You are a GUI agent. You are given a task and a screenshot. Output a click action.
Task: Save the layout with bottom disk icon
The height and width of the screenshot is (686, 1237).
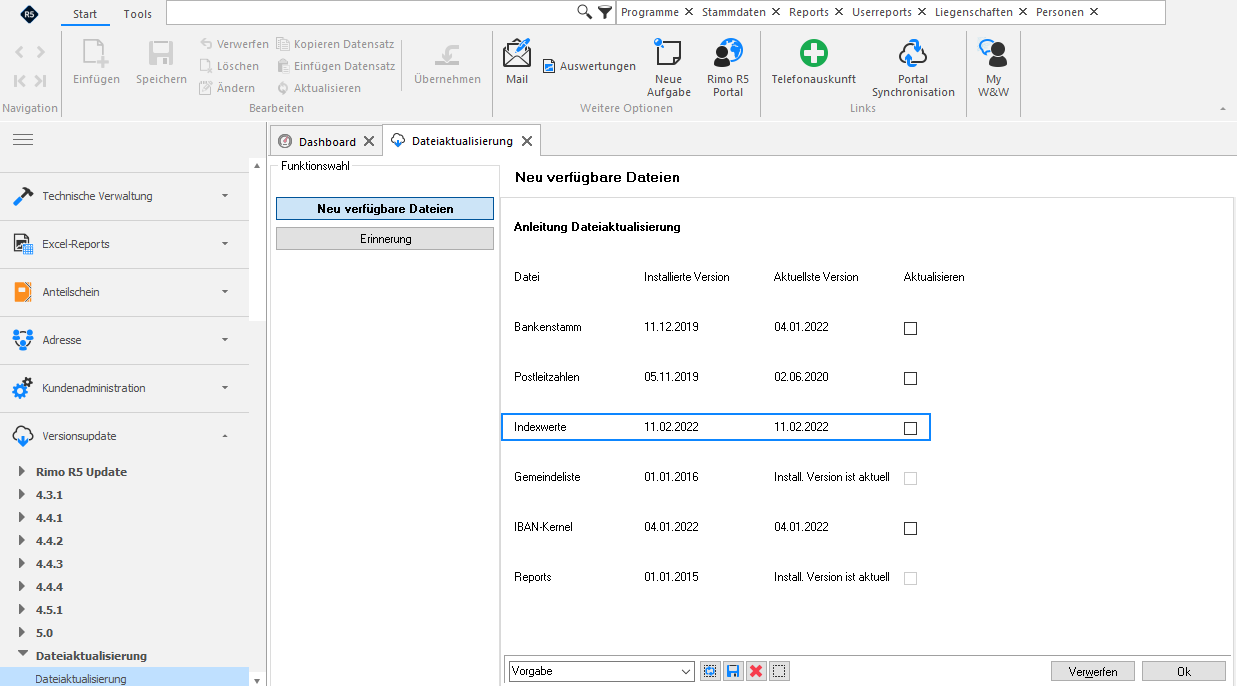(x=733, y=671)
